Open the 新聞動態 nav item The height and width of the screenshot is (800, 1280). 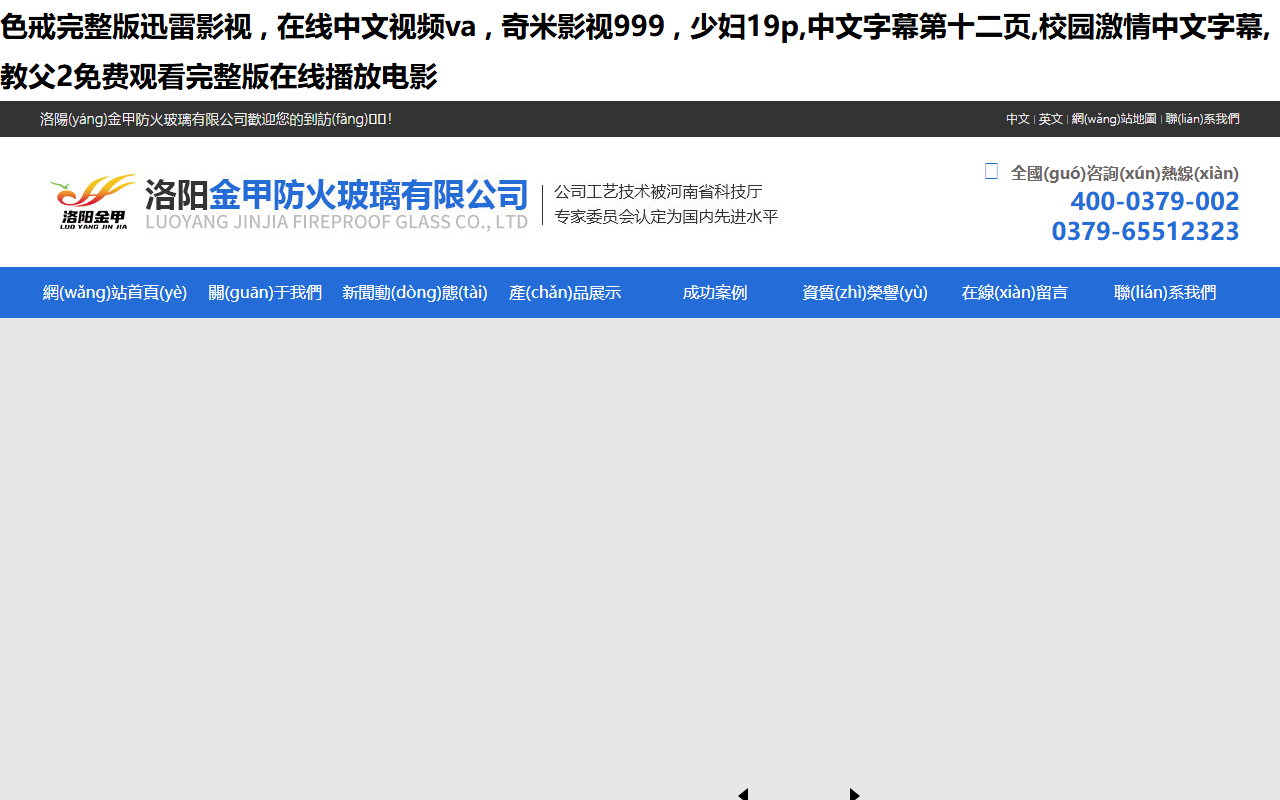pyautogui.click(x=415, y=292)
